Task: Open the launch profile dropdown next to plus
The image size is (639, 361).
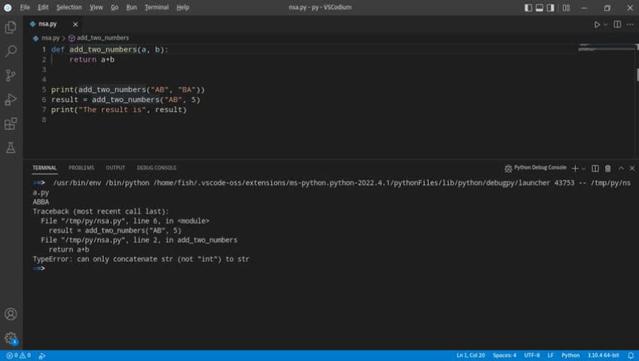Action: click(584, 168)
